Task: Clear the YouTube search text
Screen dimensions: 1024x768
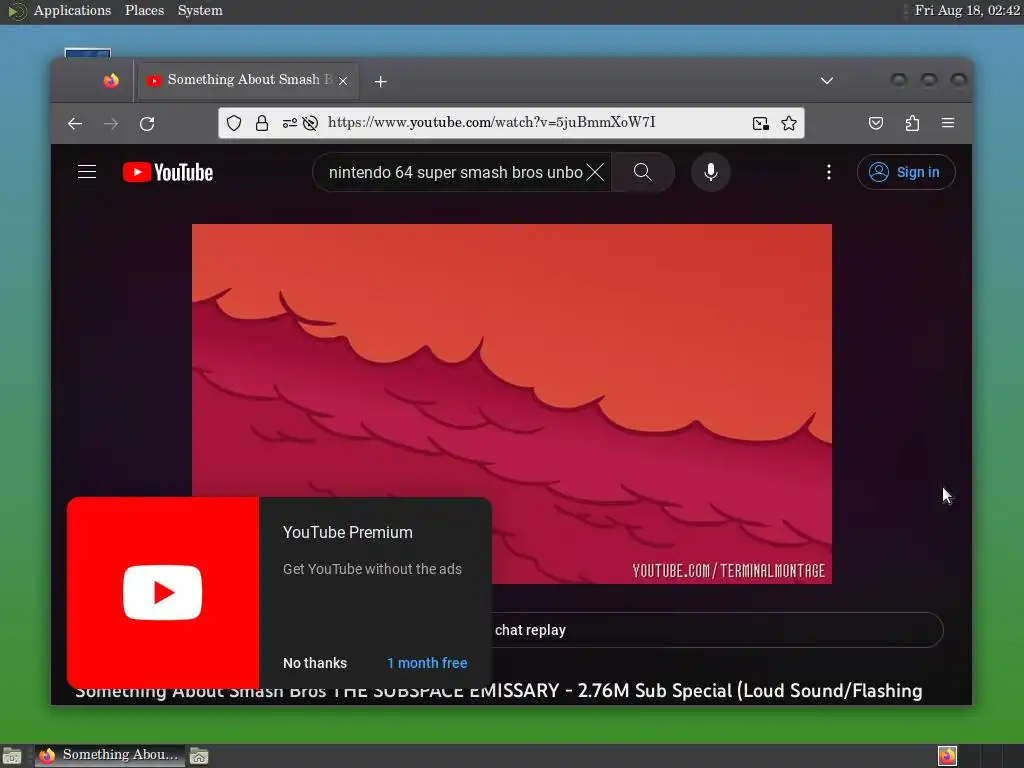Action: [595, 172]
